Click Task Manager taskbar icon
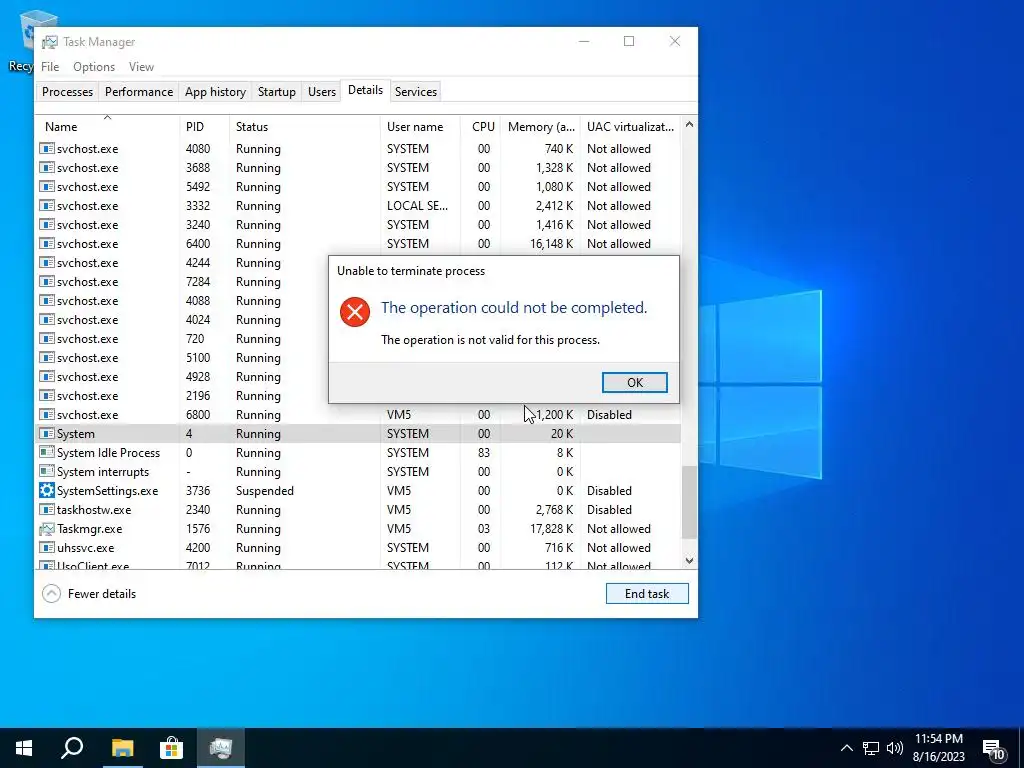The width and height of the screenshot is (1024, 768). pyautogui.click(x=221, y=748)
